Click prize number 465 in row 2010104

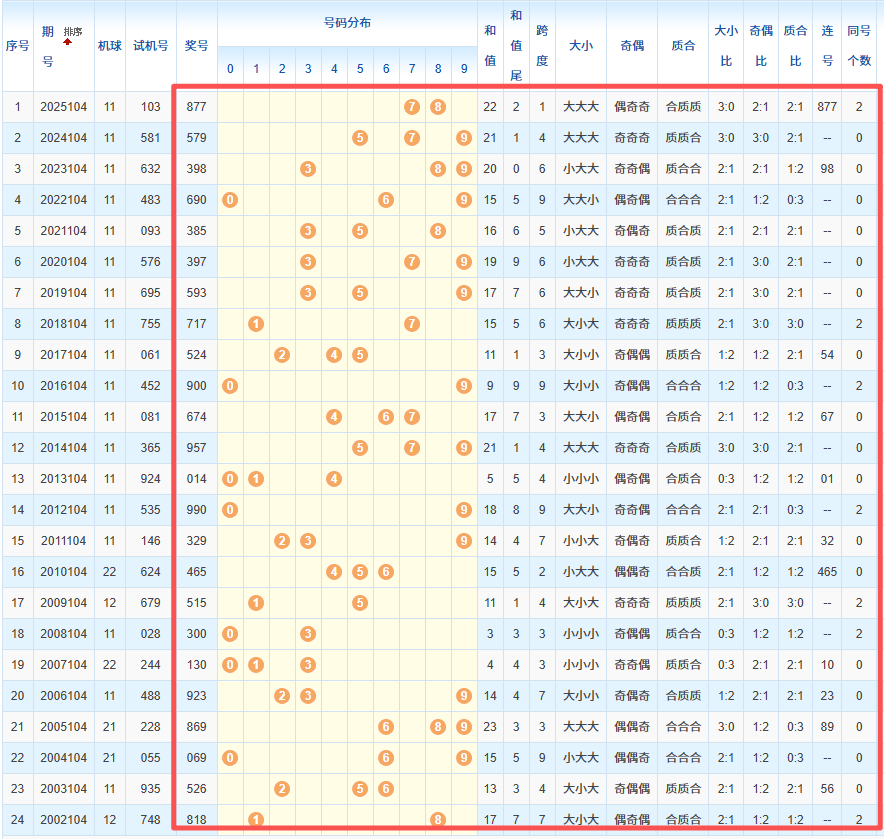(196, 572)
